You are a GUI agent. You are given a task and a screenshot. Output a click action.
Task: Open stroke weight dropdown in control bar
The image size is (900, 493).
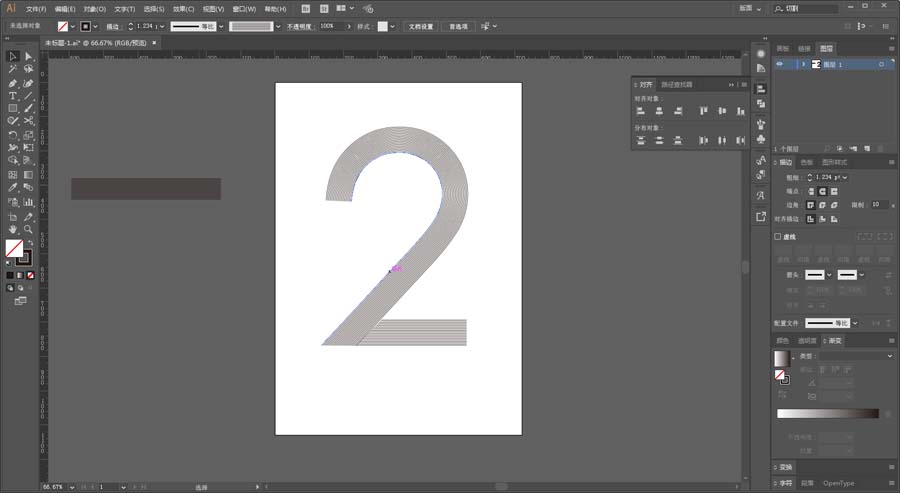(162, 26)
